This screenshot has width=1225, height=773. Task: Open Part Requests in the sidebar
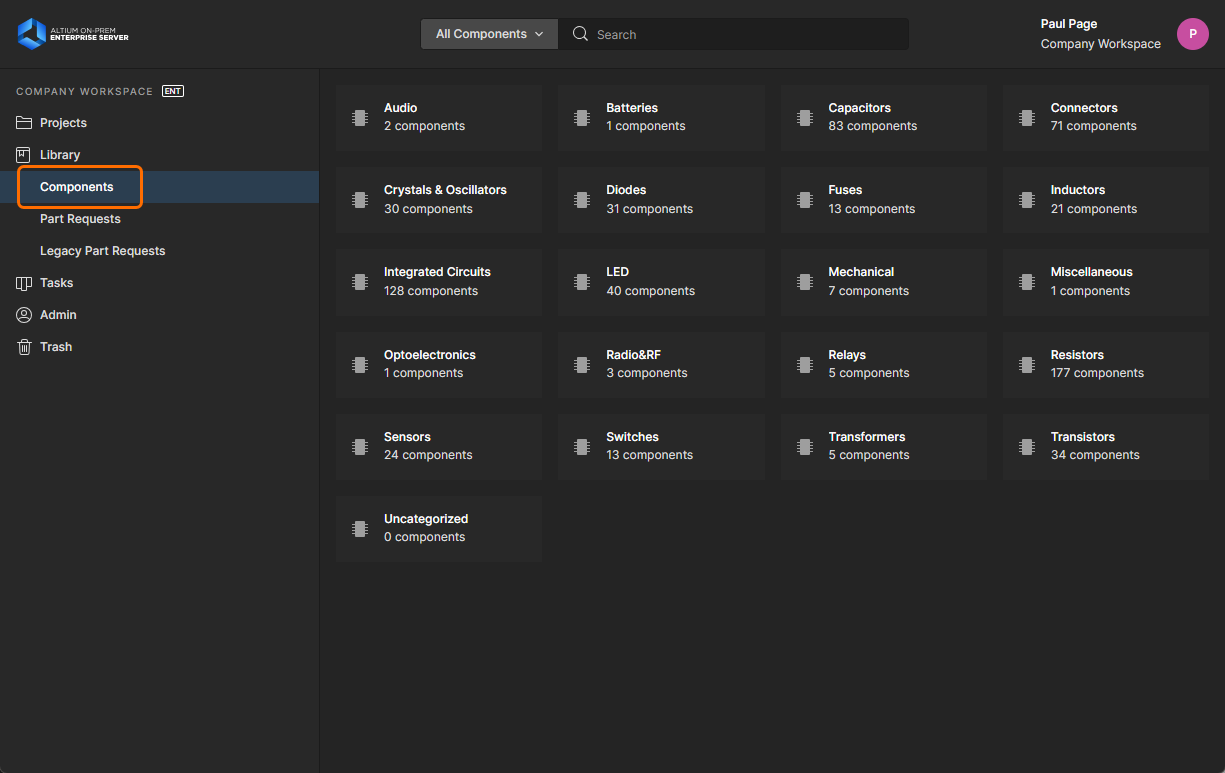pos(80,219)
